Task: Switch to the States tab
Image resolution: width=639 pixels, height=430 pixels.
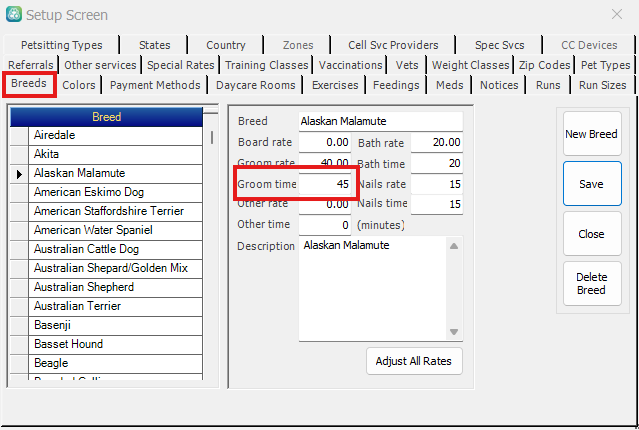Action: coord(154,45)
